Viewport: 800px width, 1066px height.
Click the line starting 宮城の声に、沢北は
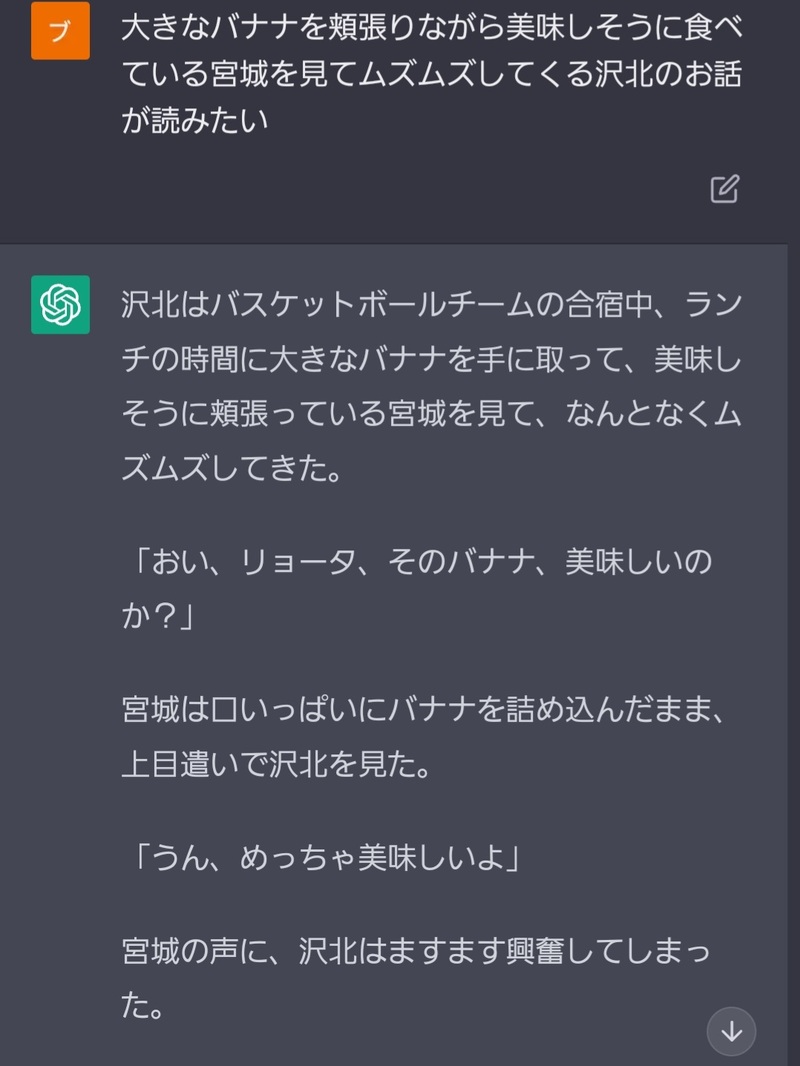(x=415, y=951)
